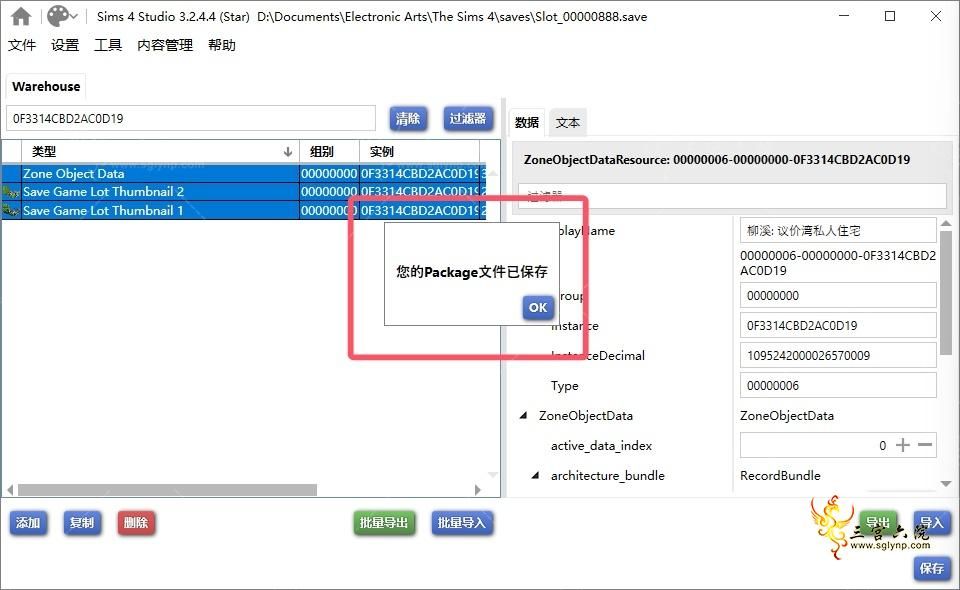Screen dimensions: 960x590
Task: Minimize the Sims 4 Studio window
Action: pos(844,16)
